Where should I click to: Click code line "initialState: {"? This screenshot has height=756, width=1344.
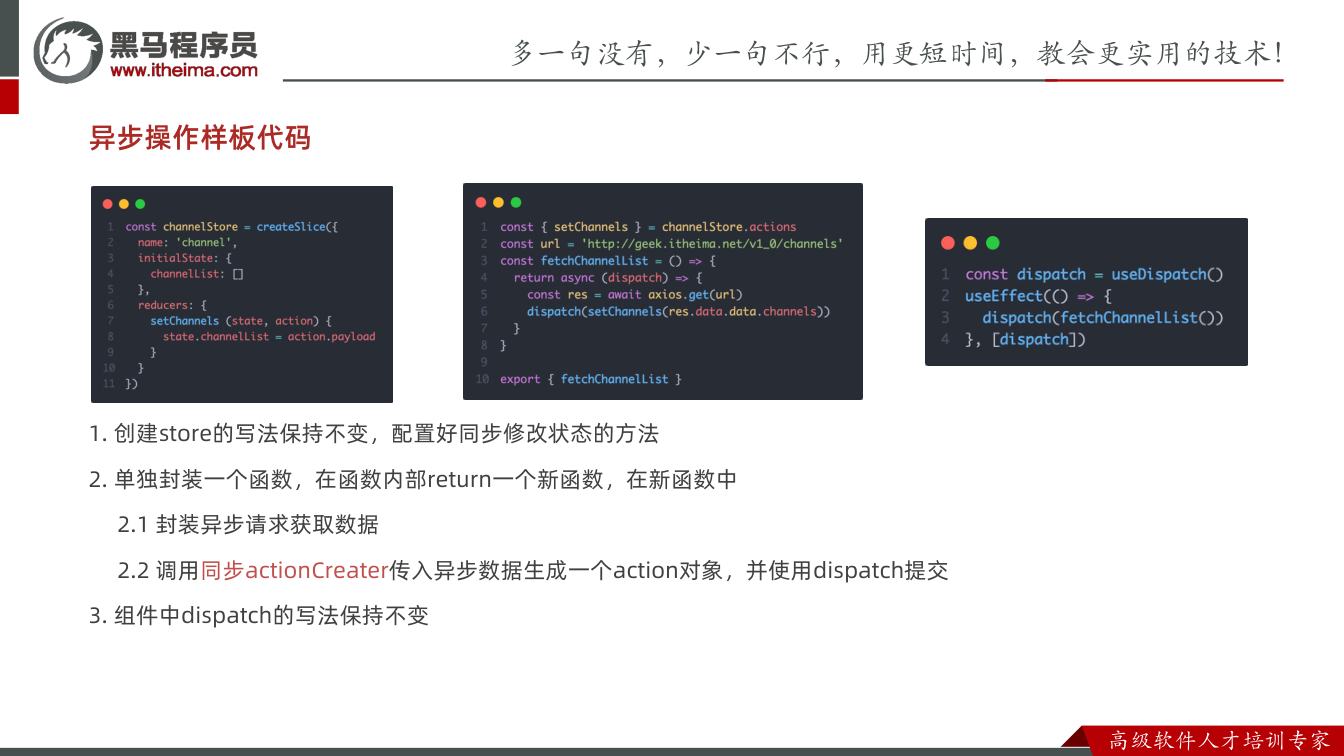coord(185,258)
